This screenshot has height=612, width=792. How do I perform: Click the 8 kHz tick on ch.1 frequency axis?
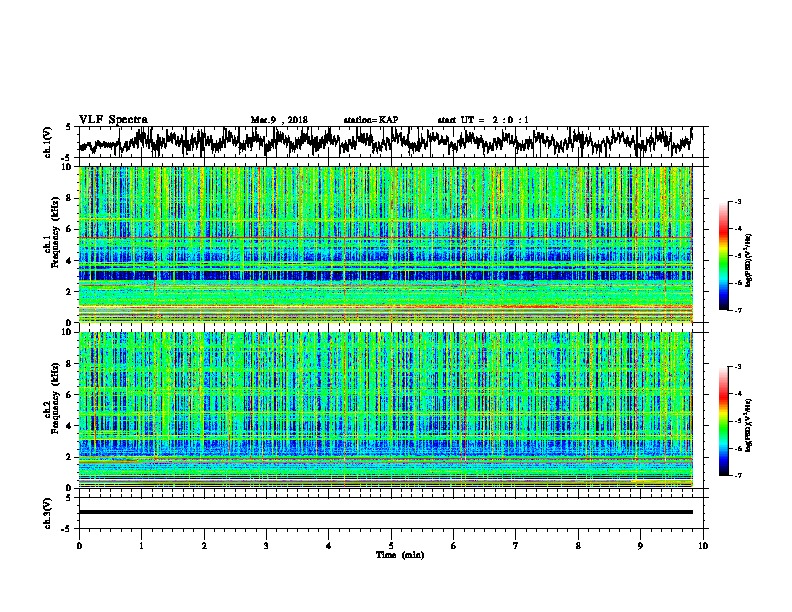point(69,198)
